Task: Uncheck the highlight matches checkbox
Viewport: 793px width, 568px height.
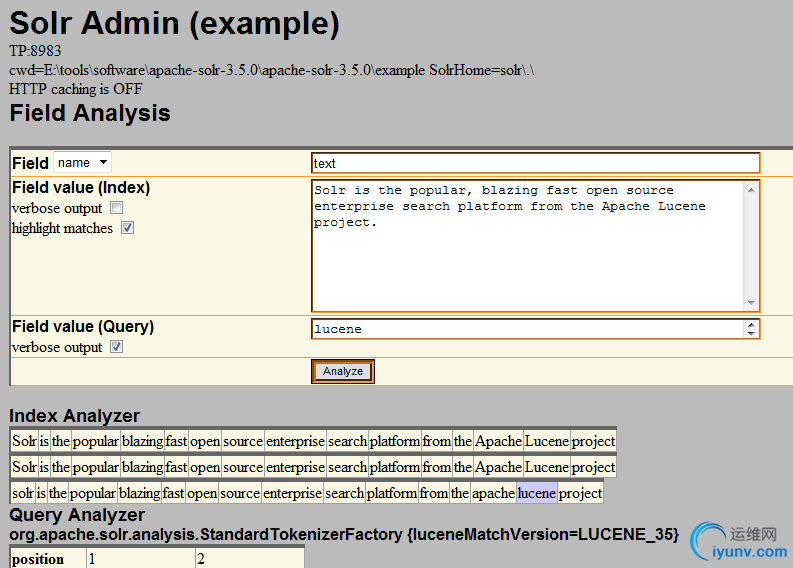Action: pyautogui.click(x=127, y=228)
